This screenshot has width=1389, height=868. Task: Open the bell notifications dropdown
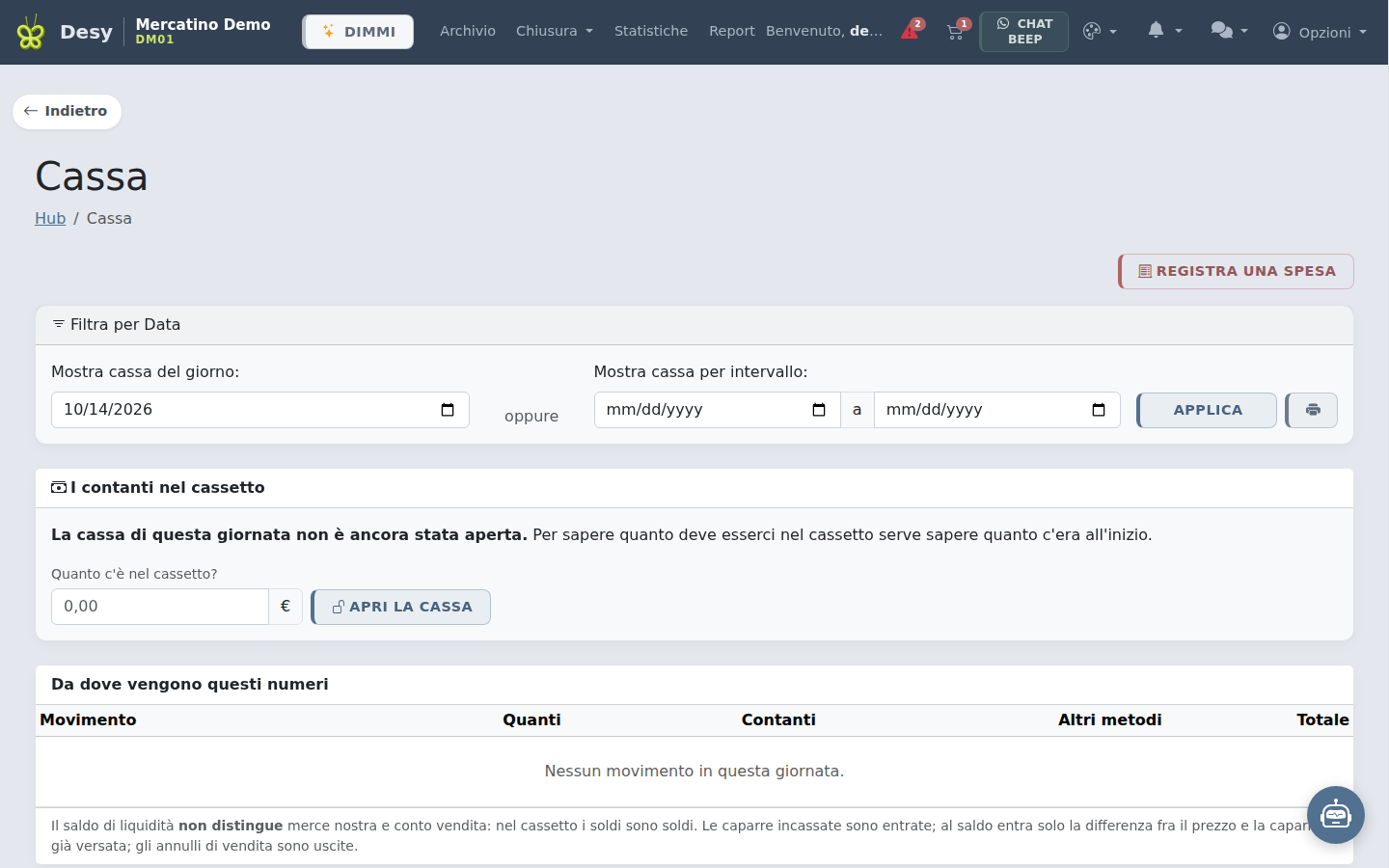point(1164,31)
